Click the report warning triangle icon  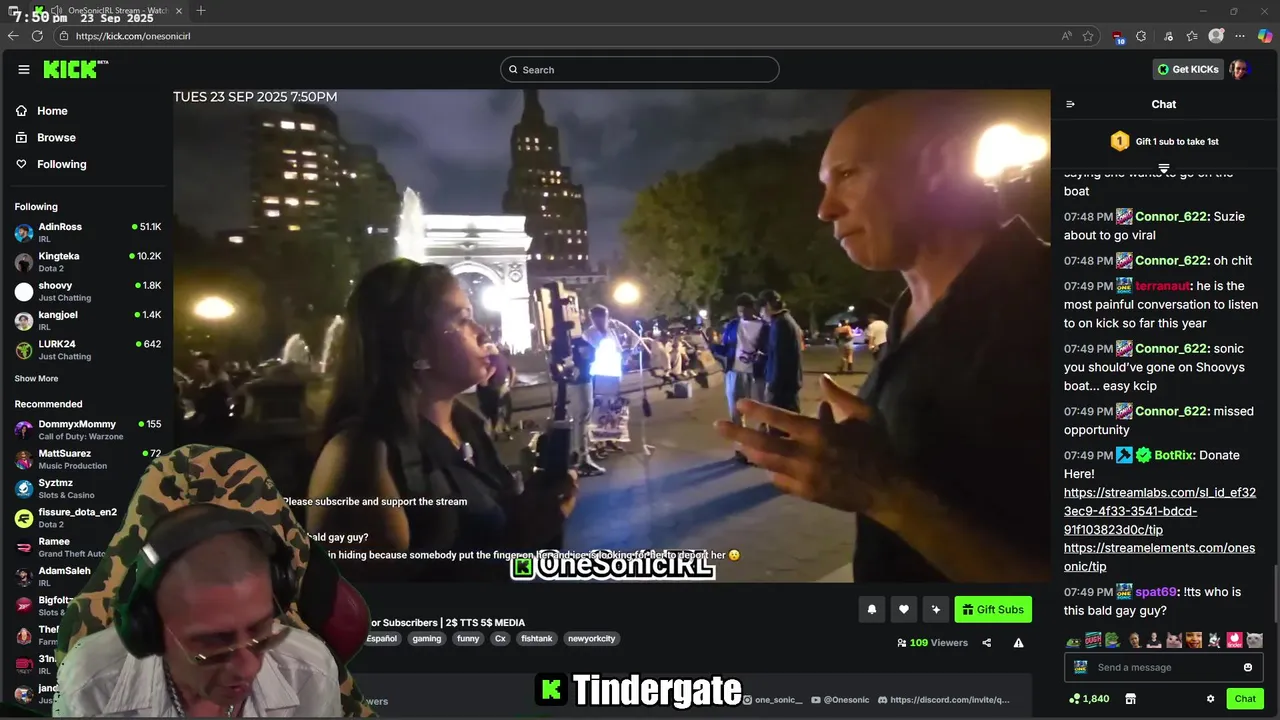pos(1018,643)
